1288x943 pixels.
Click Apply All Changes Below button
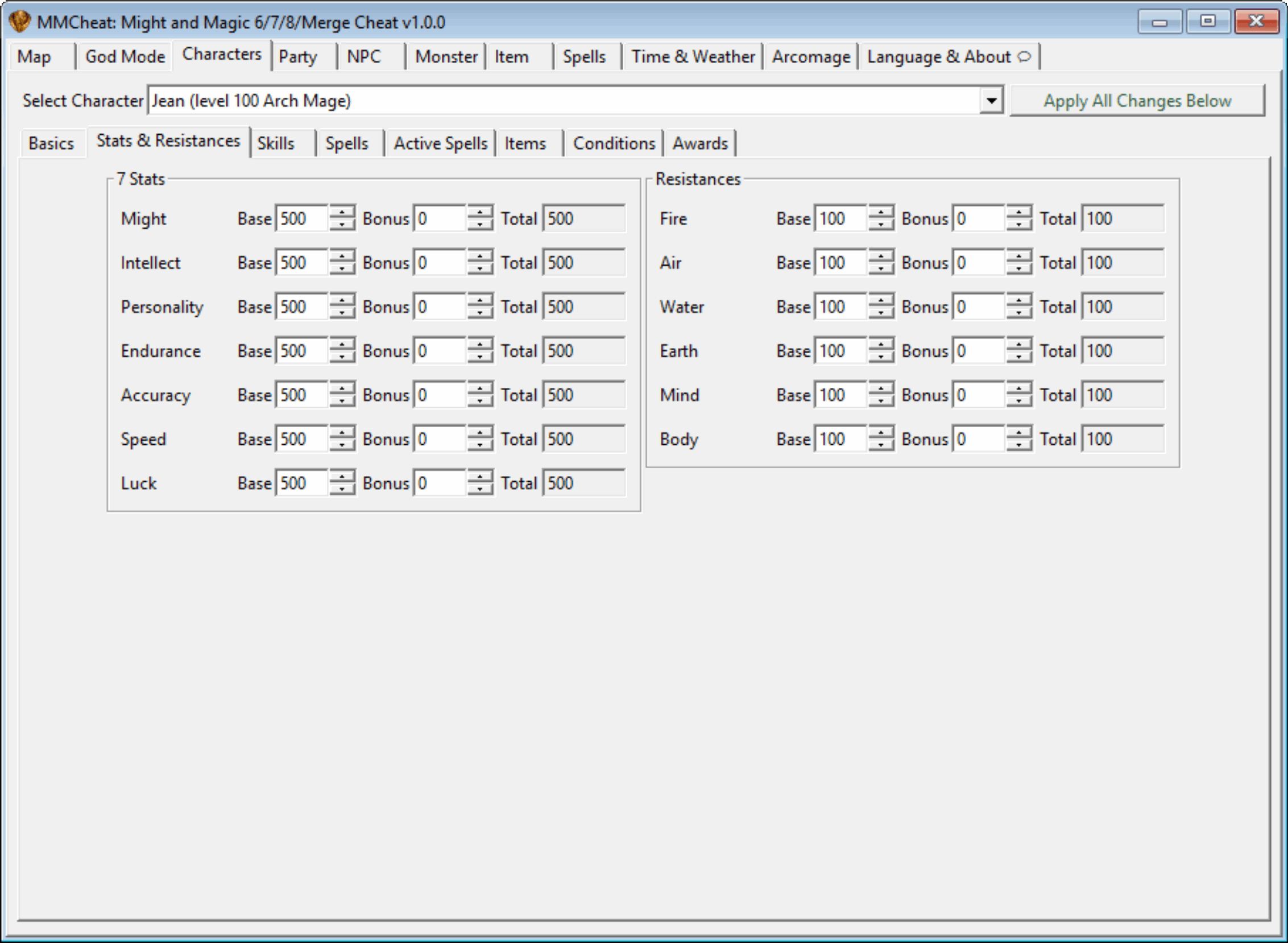pos(1137,101)
